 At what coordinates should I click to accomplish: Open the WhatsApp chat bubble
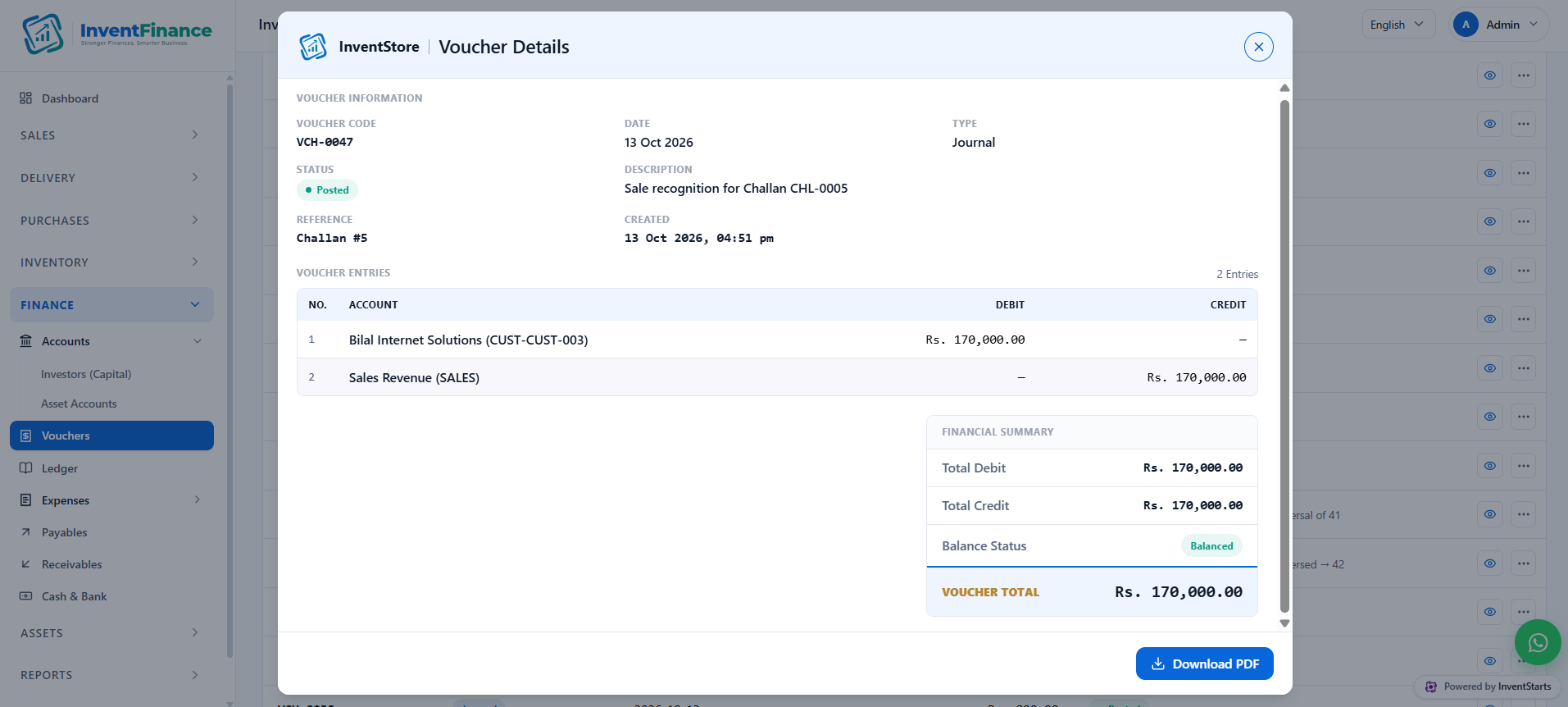click(x=1538, y=642)
